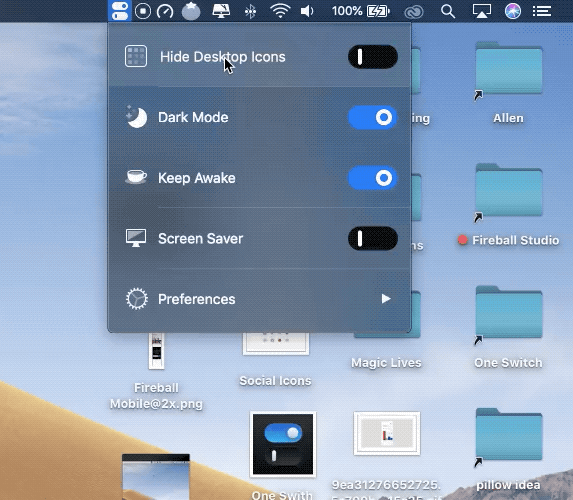Click the pillow idea name label
The width and height of the screenshot is (573, 500).
point(508,485)
